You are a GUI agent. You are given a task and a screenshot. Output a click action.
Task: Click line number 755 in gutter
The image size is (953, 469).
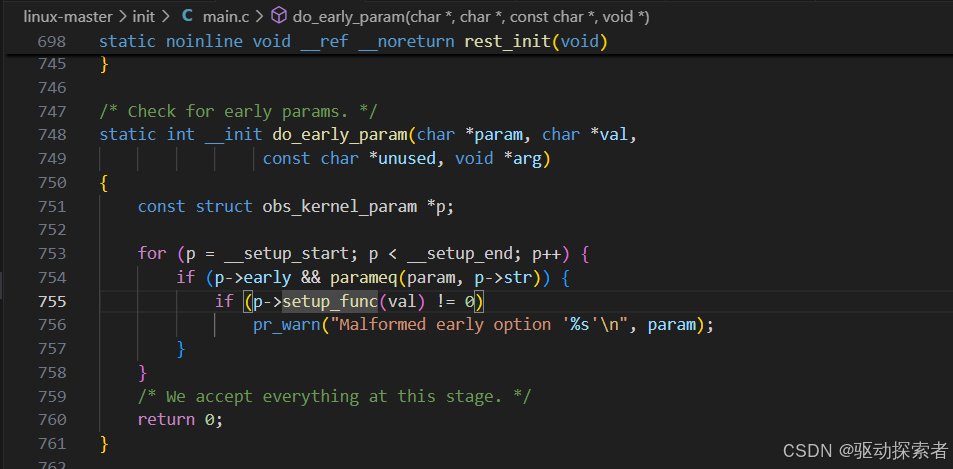52,301
